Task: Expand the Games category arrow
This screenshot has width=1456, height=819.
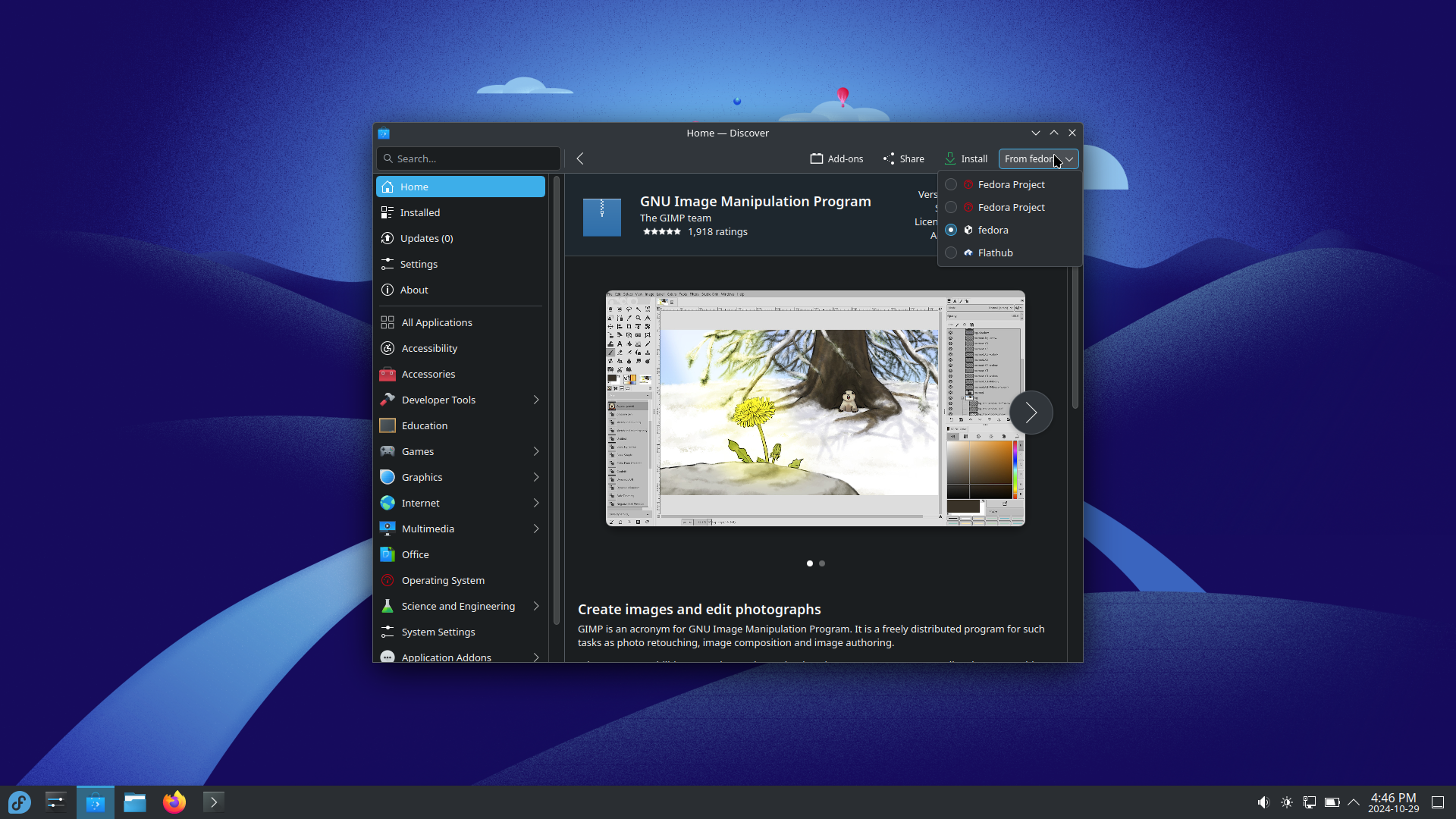Action: click(x=536, y=451)
